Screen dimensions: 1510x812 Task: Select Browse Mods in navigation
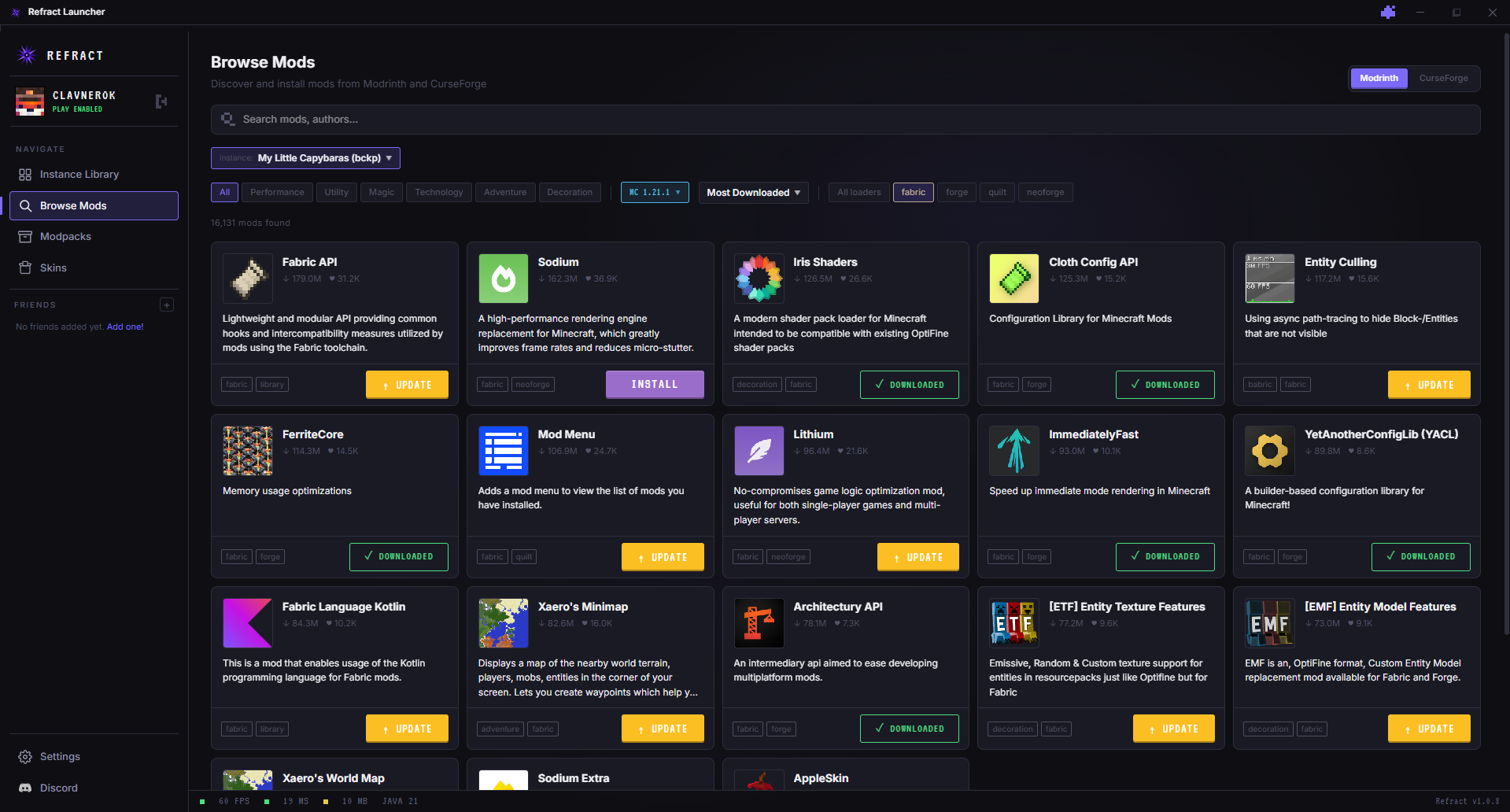[94, 205]
